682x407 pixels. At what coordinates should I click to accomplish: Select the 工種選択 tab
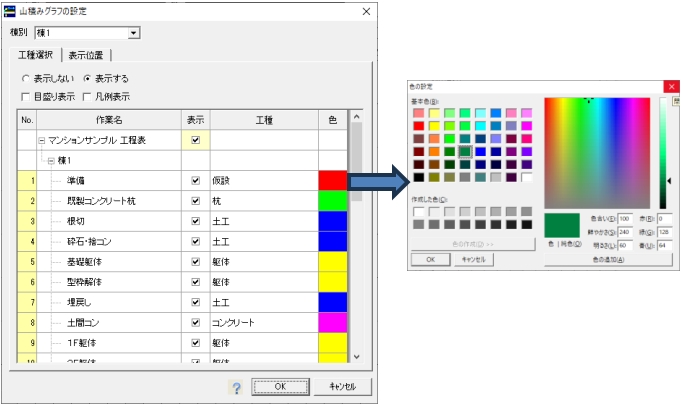click(33, 55)
